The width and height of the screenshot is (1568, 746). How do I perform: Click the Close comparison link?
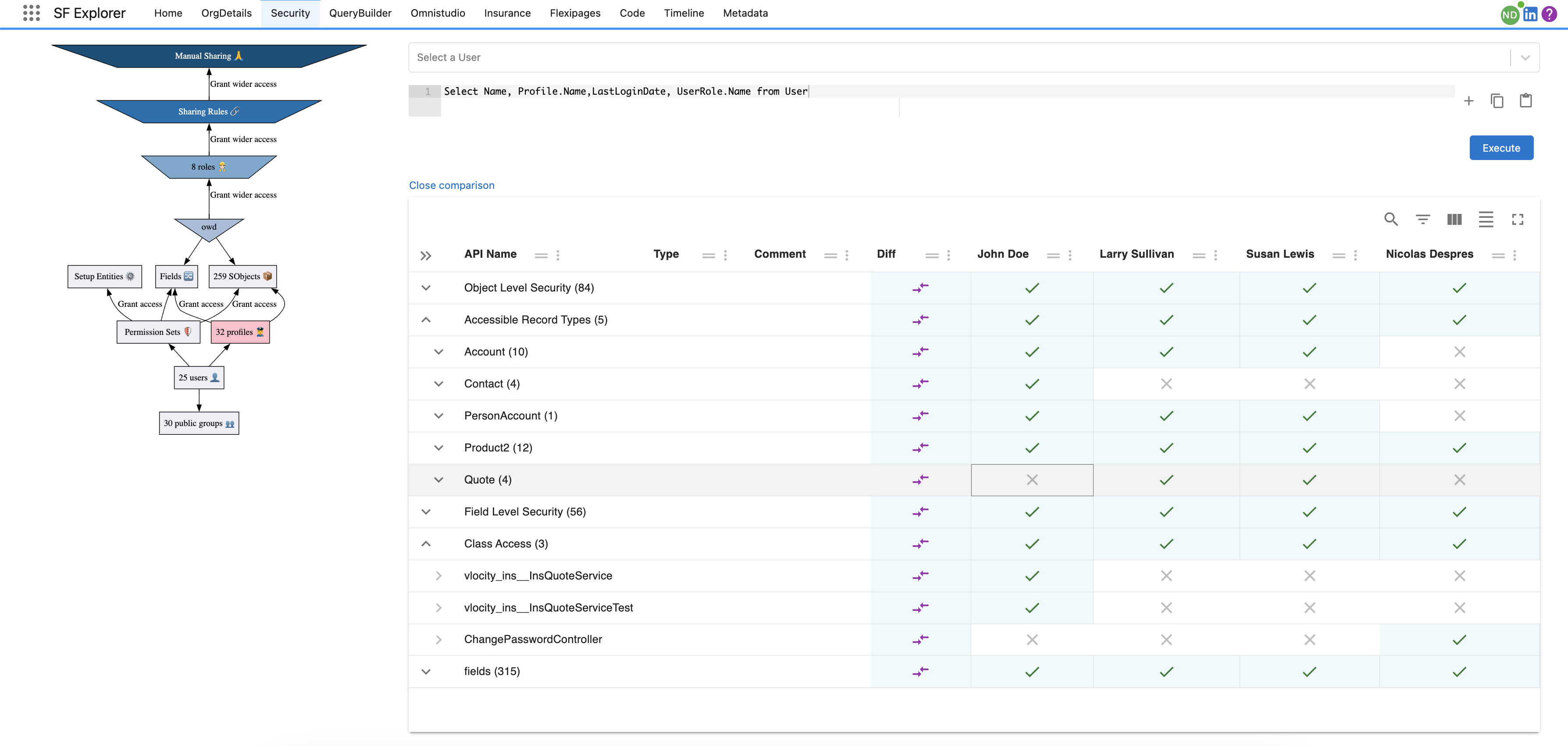(451, 185)
